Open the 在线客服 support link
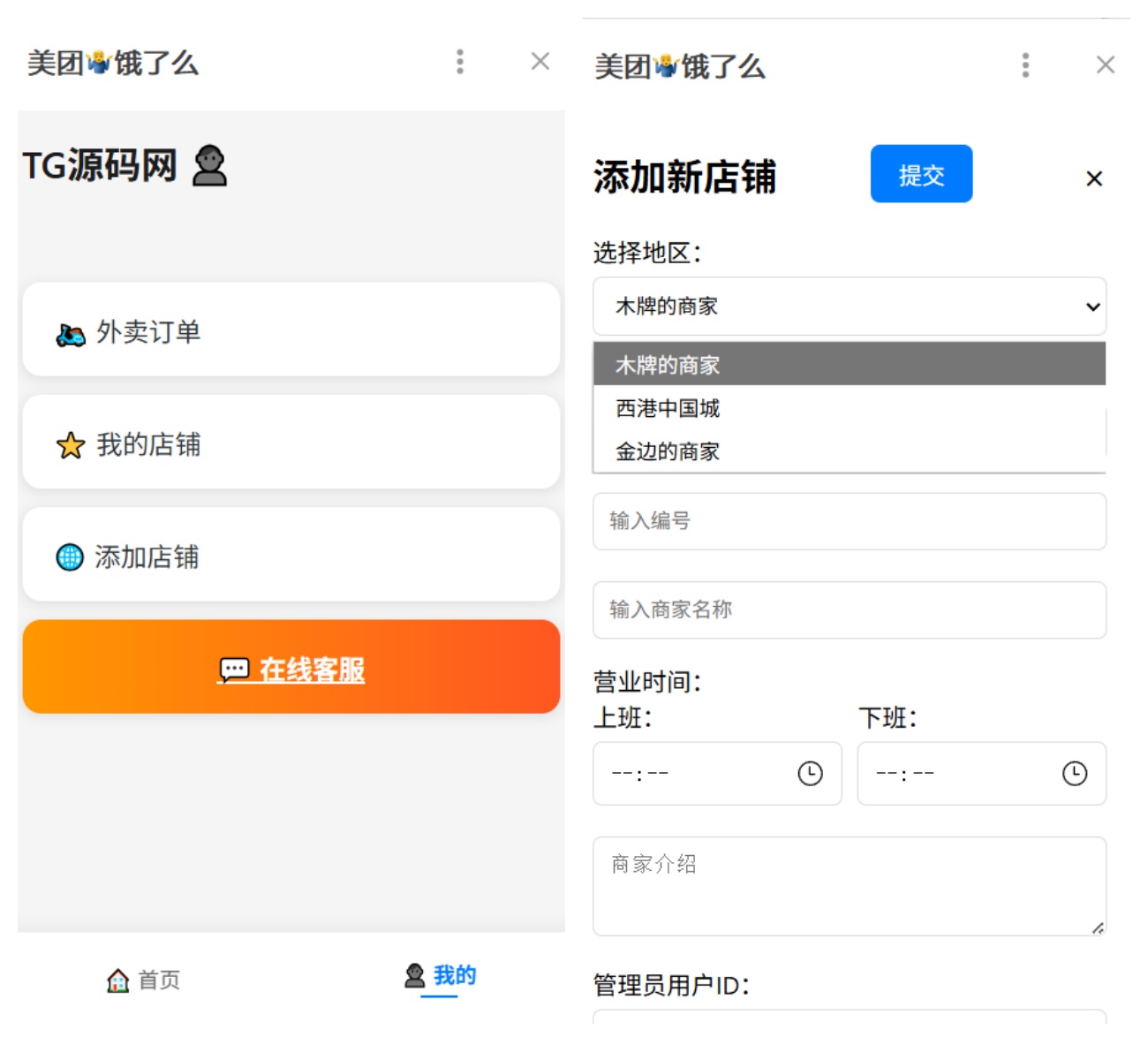 pos(291,670)
